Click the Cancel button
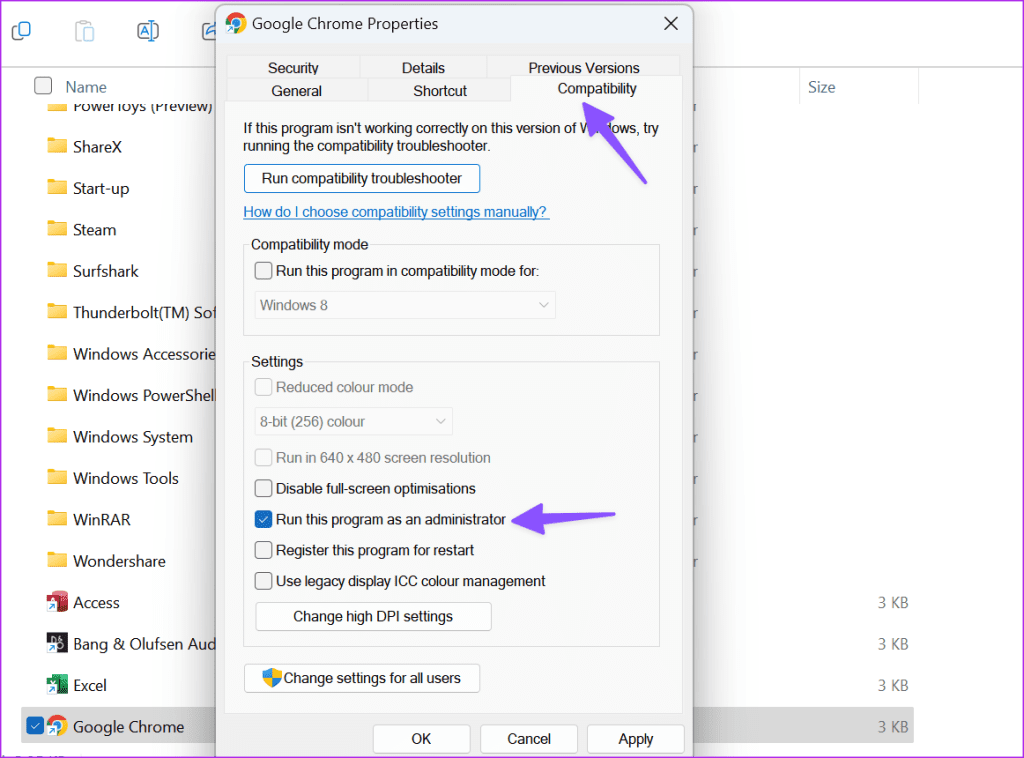1024x758 pixels. [529, 738]
